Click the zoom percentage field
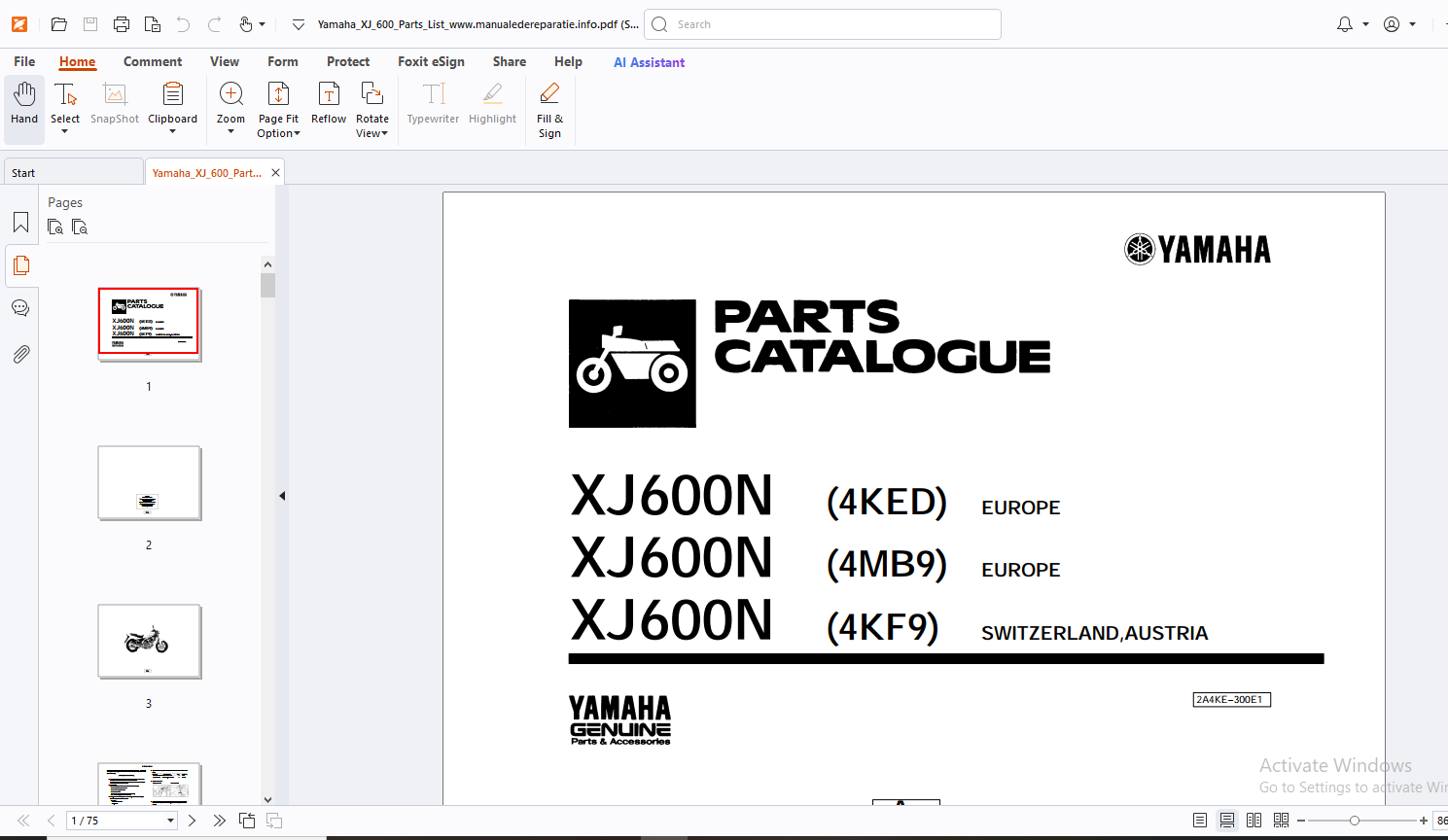Viewport: 1448px width, 840px height. tap(1441, 821)
